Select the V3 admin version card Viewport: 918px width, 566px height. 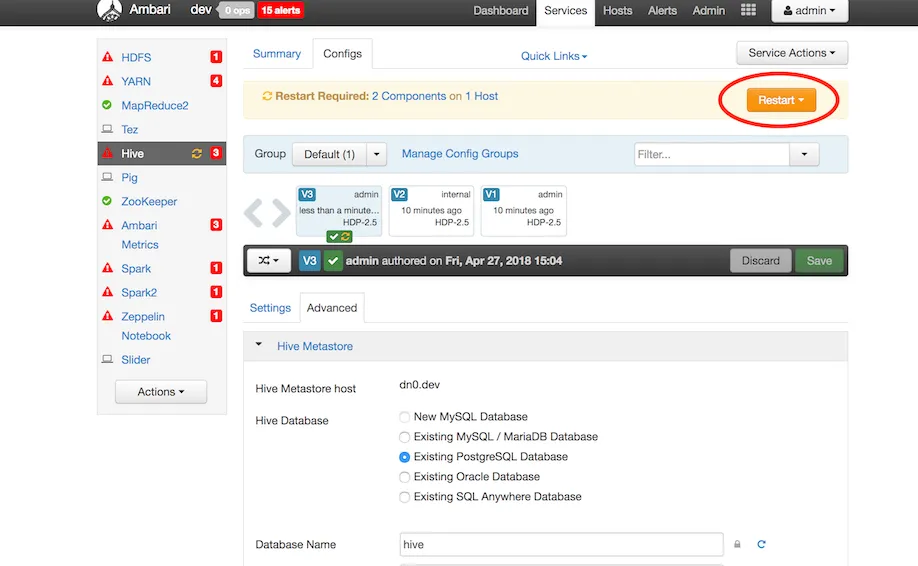[x=339, y=211]
